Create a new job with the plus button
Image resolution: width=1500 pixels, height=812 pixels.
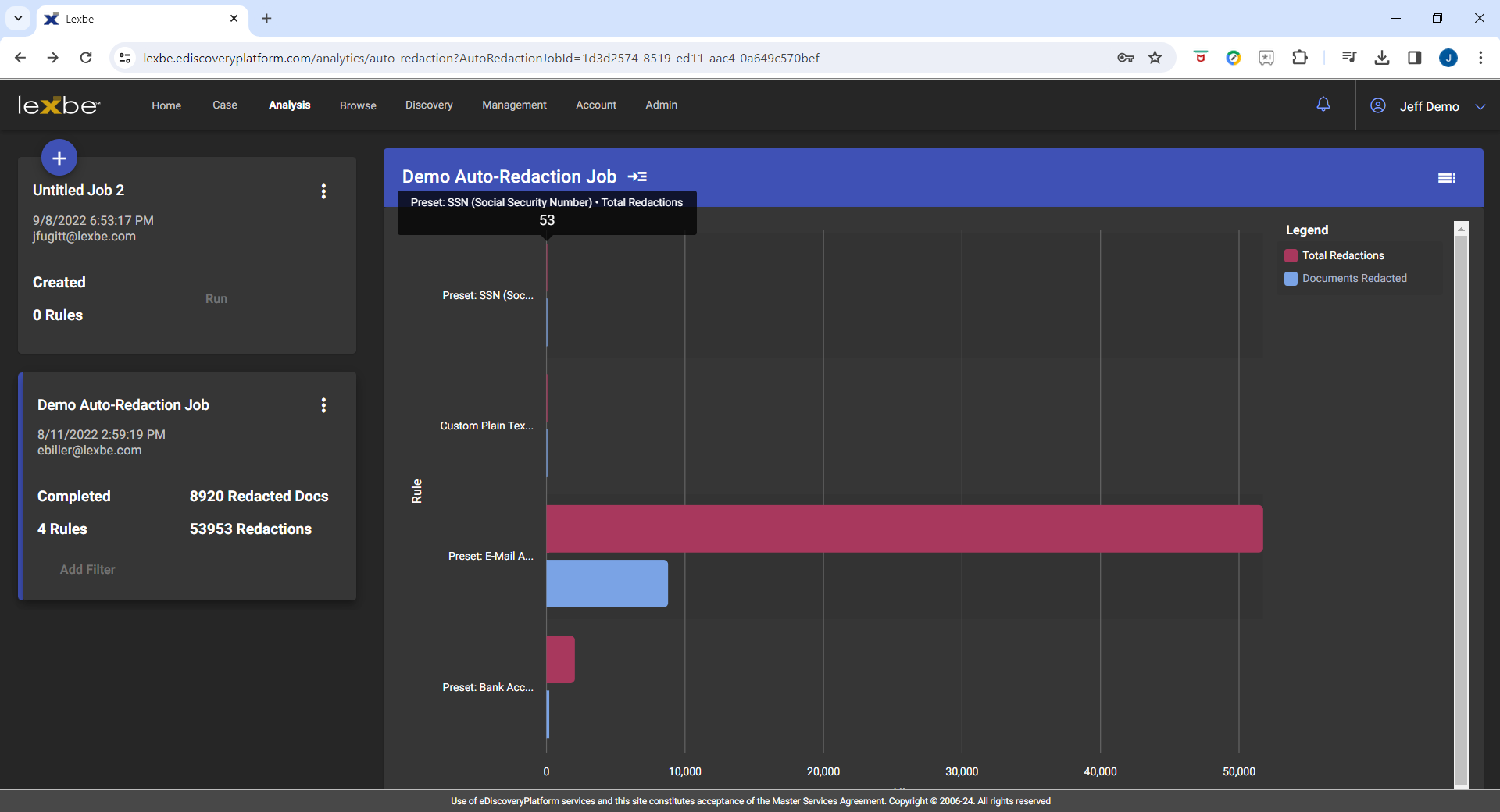coord(59,157)
